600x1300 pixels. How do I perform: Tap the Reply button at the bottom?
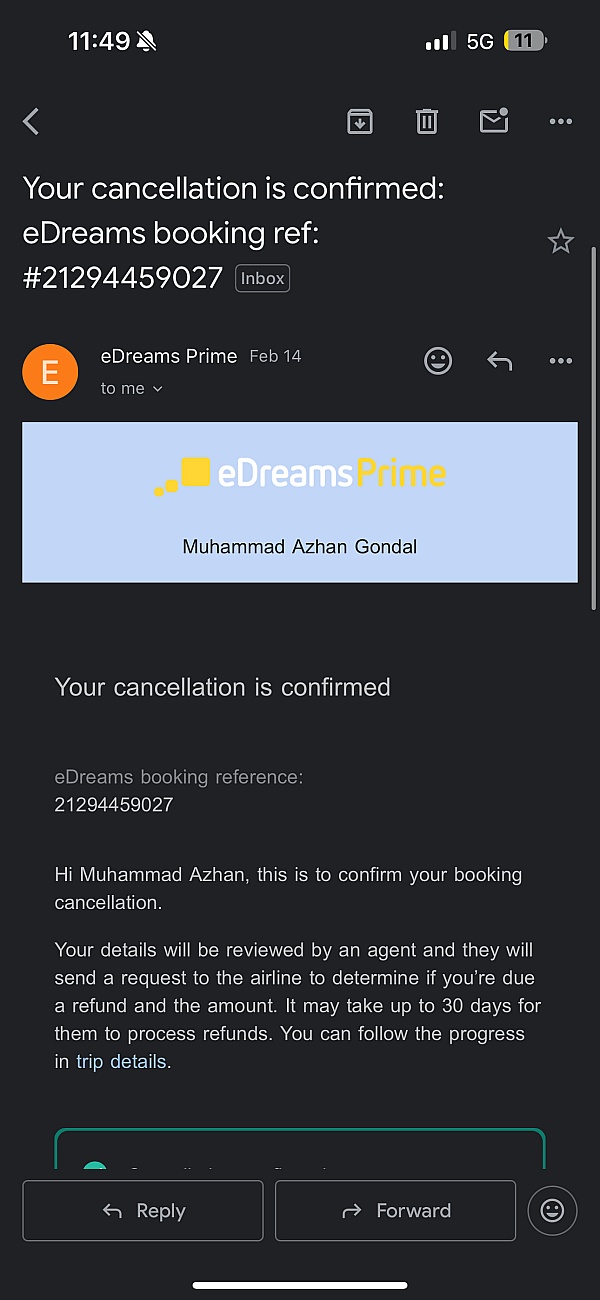[x=143, y=1211]
